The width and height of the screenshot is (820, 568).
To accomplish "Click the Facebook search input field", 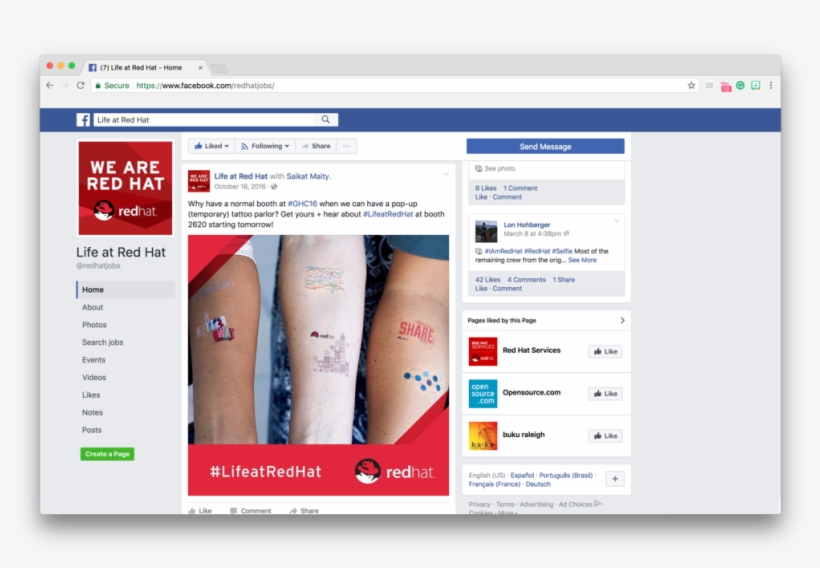I will 207,120.
